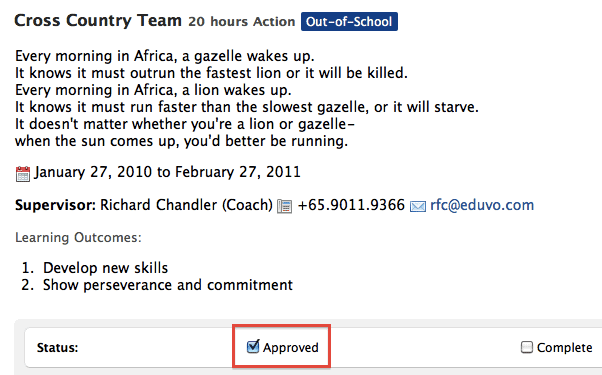Click the Status label
The image size is (602, 375).
click(57, 348)
